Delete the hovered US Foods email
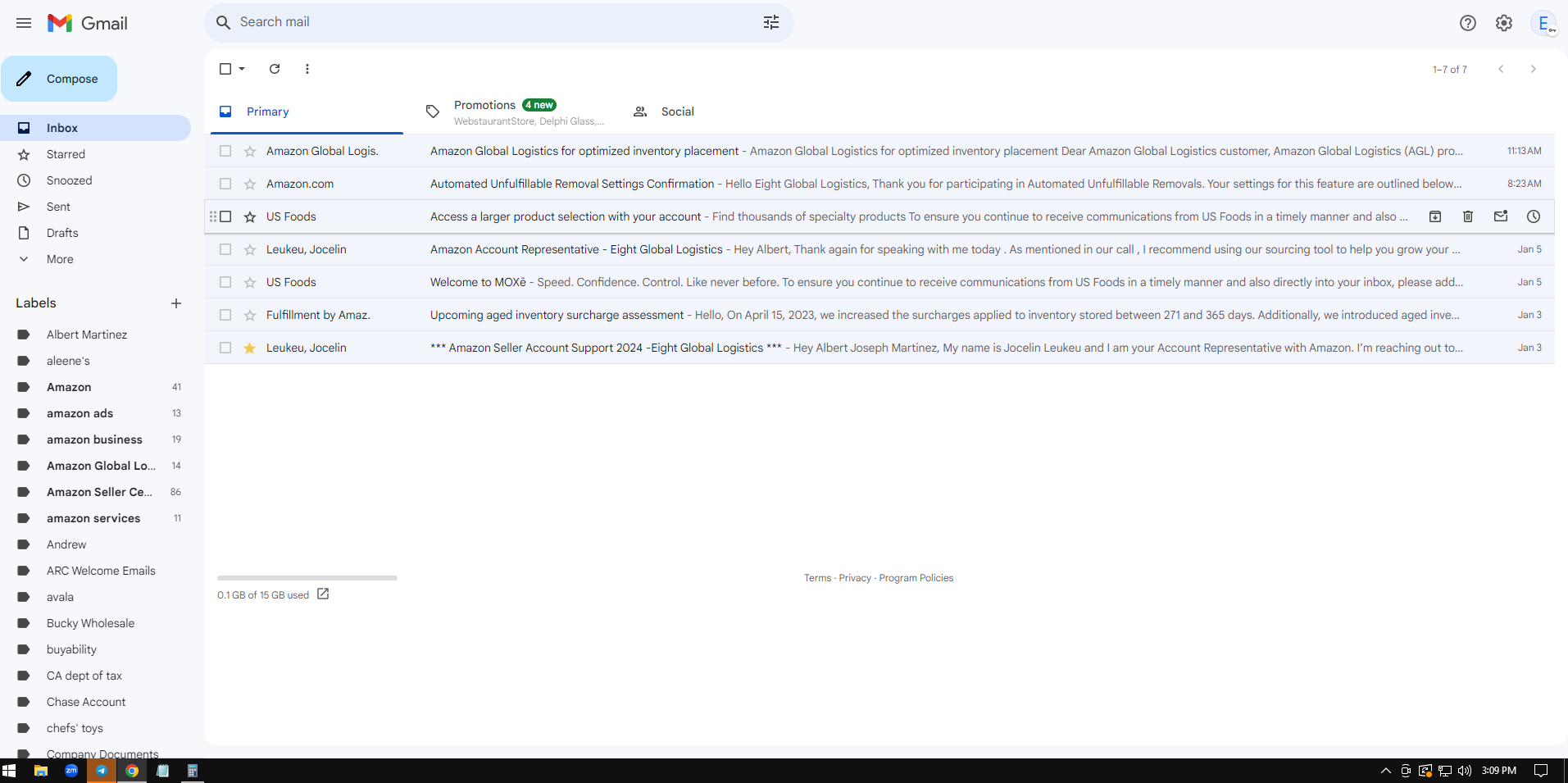 (1468, 216)
